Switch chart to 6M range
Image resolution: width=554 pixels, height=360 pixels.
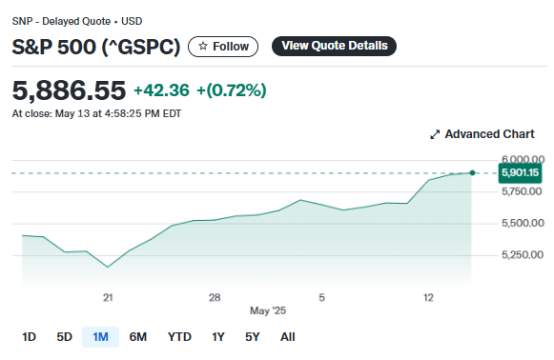(x=138, y=337)
